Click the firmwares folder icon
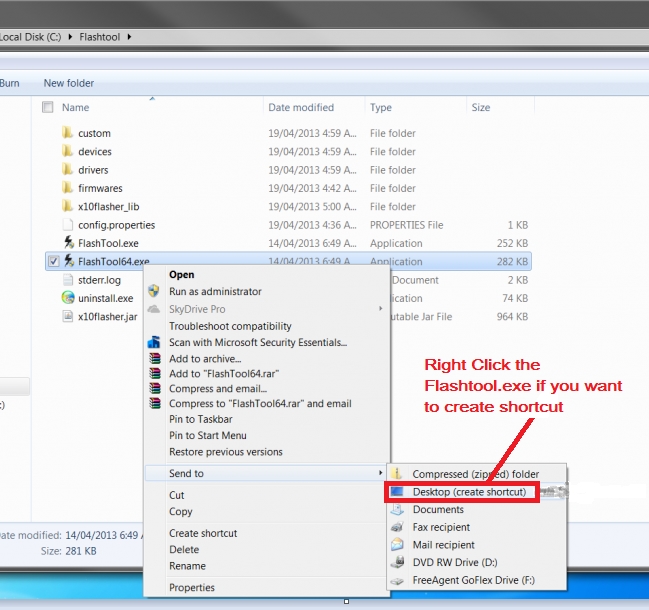Image resolution: width=649 pixels, height=610 pixels. (x=67, y=188)
